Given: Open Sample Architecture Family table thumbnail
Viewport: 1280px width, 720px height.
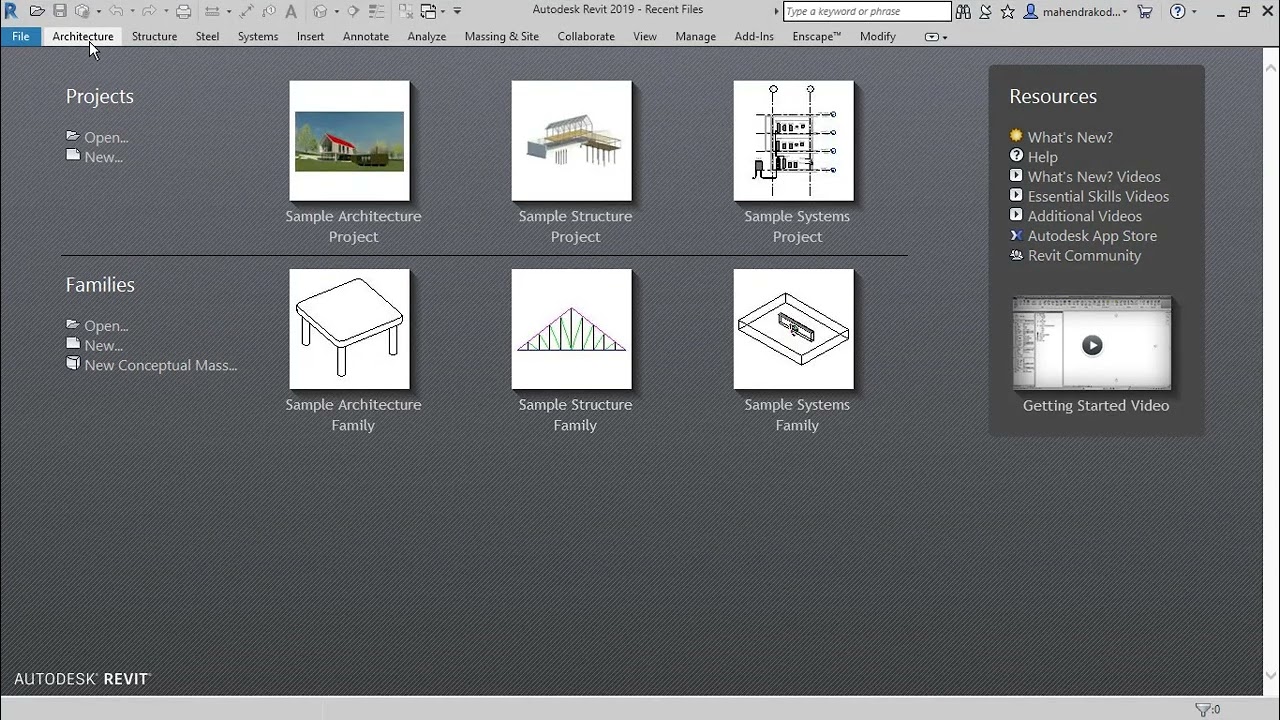Looking at the screenshot, I should coord(349,329).
